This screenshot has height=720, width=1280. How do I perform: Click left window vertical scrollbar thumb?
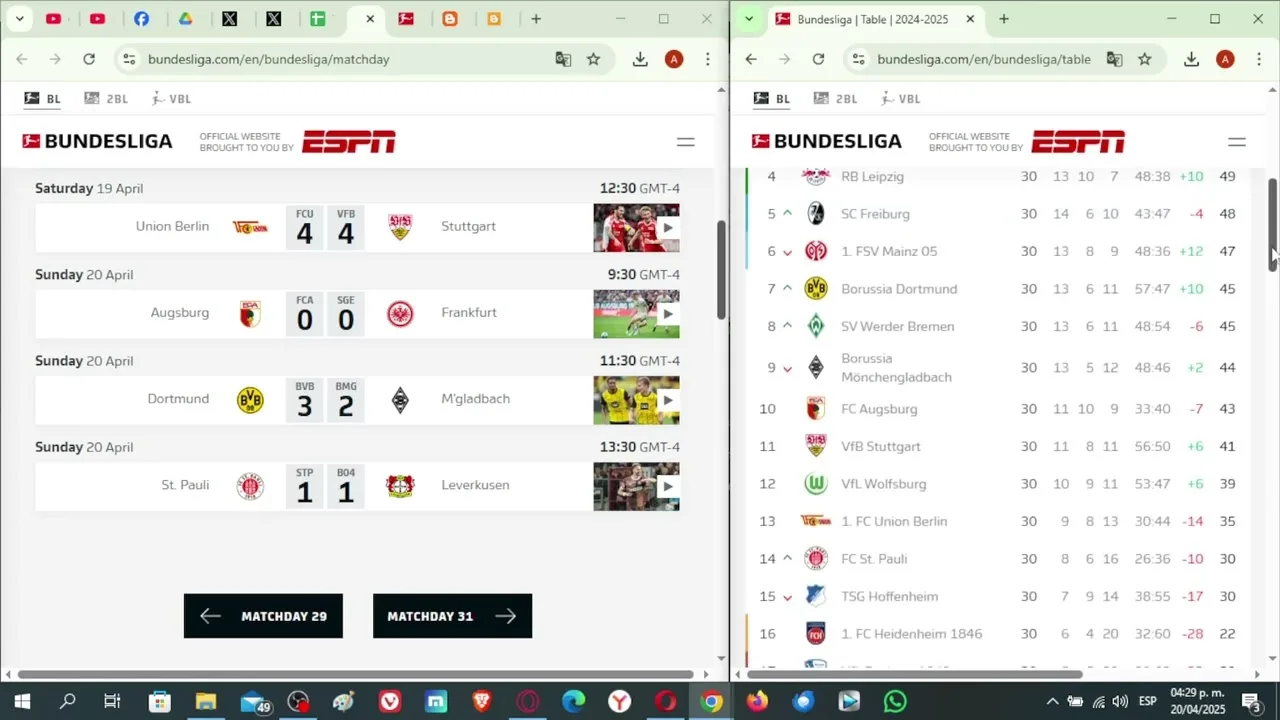click(721, 270)
